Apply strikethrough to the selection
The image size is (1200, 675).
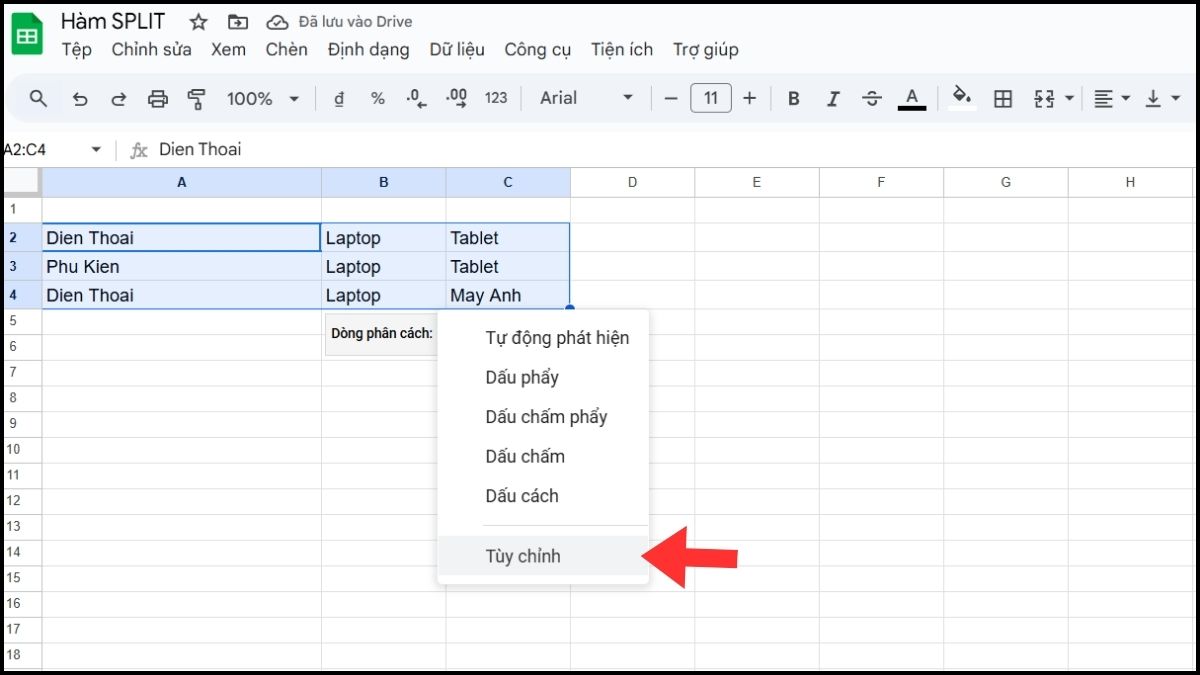pyautogui.click(x=872, y=98)
